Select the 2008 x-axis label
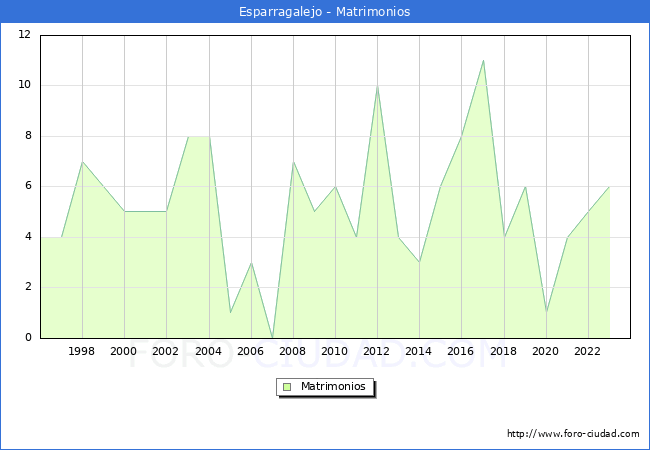The image size is (650, 450). click(x=293, y=351)
